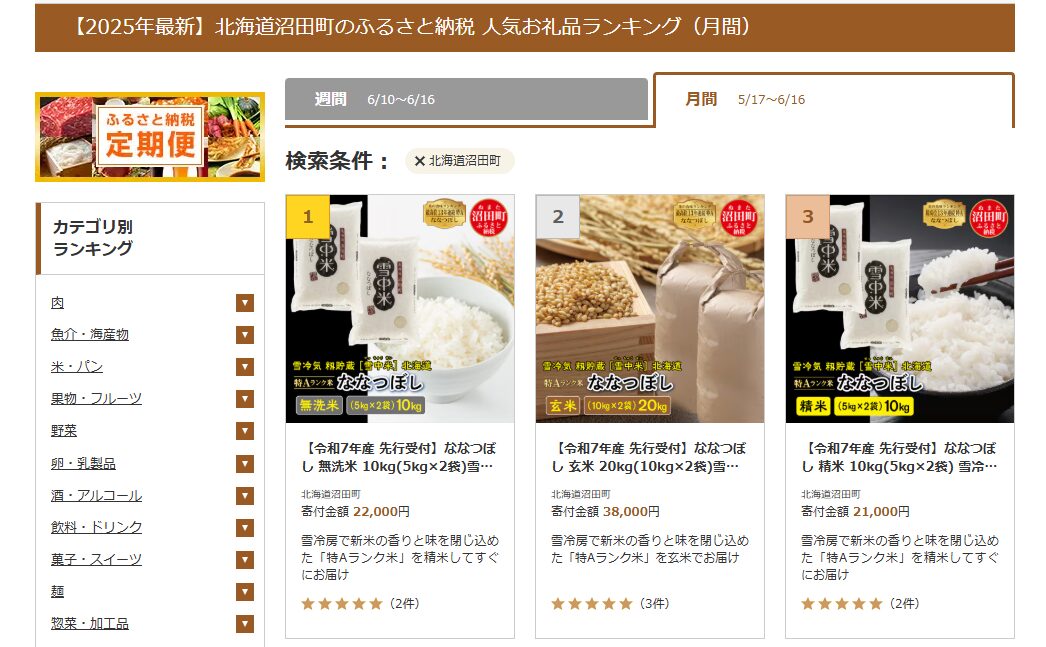Image resolution: width=1046 pixels, height=647 pixels.
Task: Expand the 野菜 category arrow
Action: point(245,431)
